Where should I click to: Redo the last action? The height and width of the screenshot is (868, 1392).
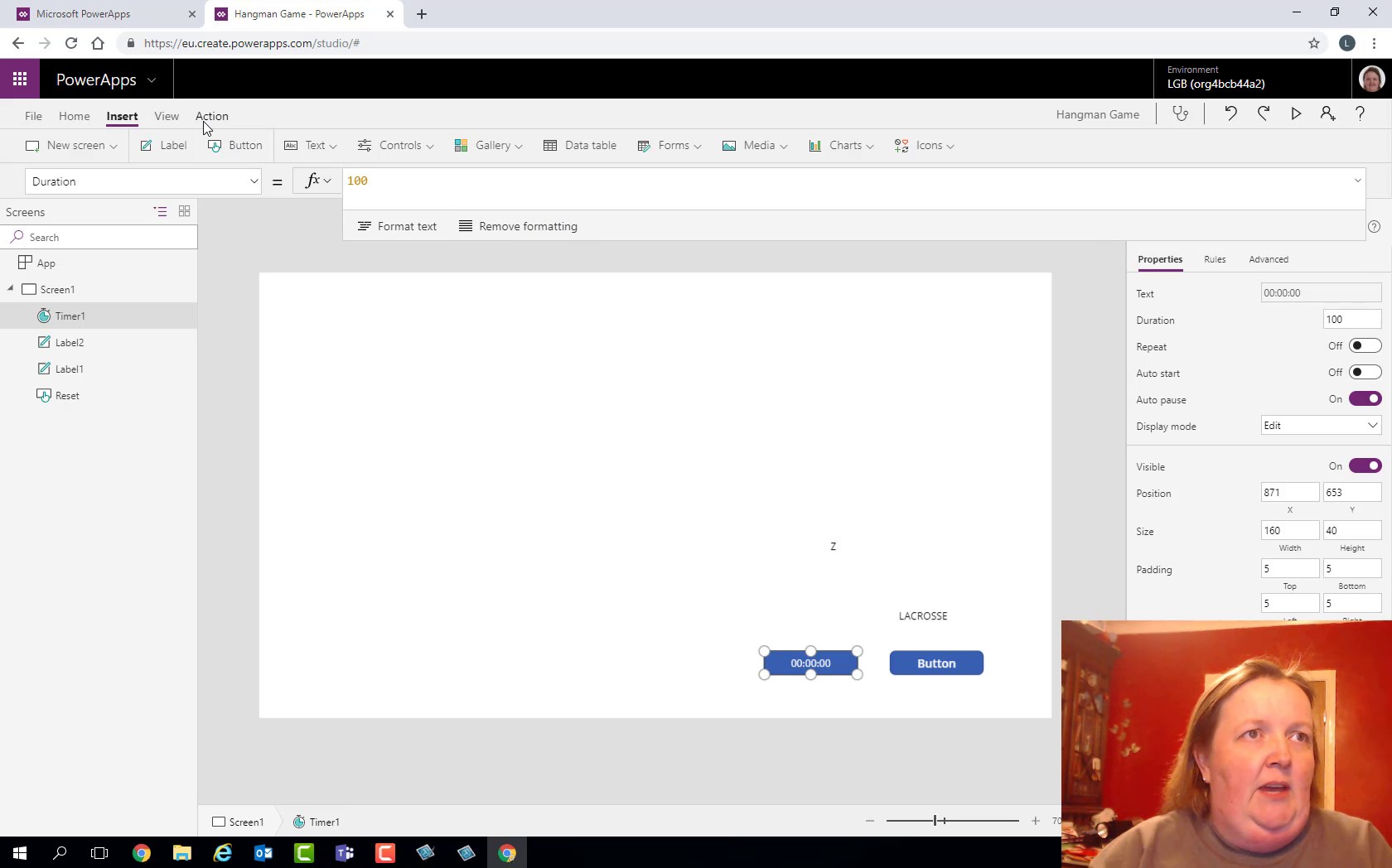point(1264,114)
